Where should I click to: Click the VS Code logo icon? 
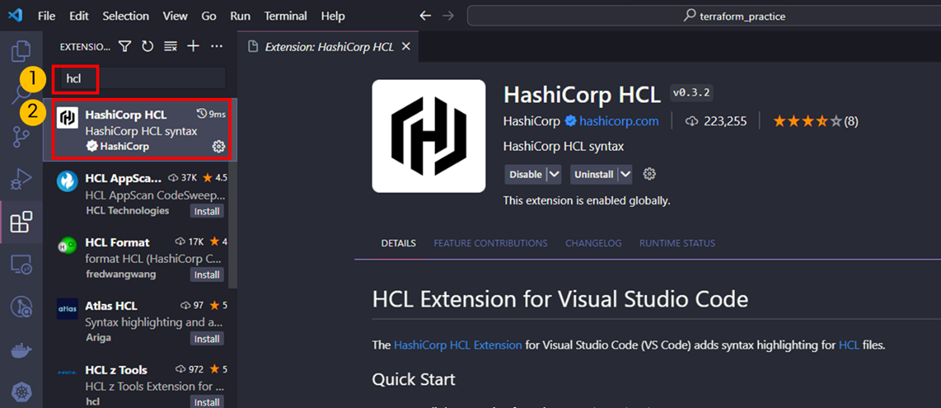click(14, 16)
